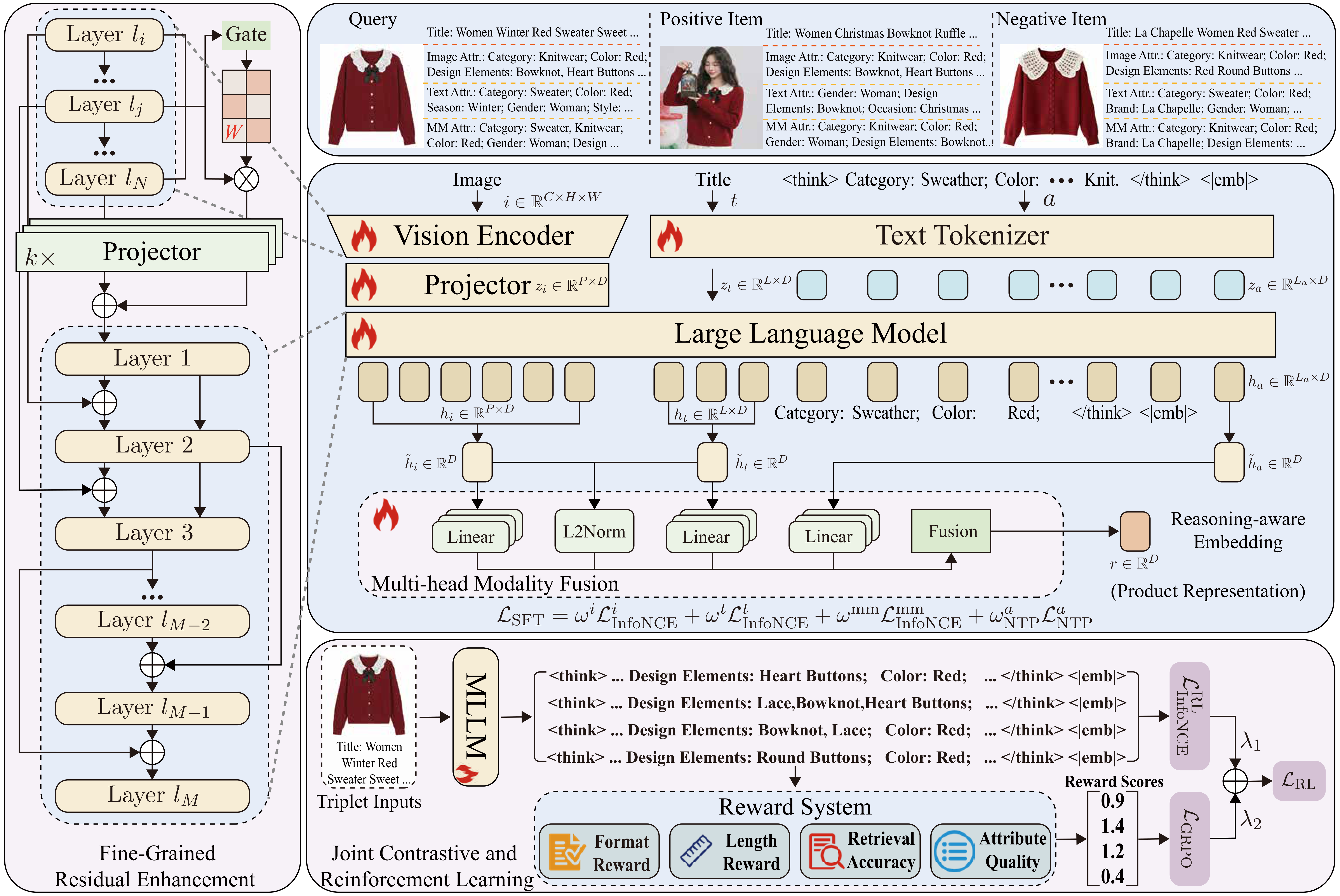
Task: Click the h̃_a pooled token box
Action: coord(1229,462)
